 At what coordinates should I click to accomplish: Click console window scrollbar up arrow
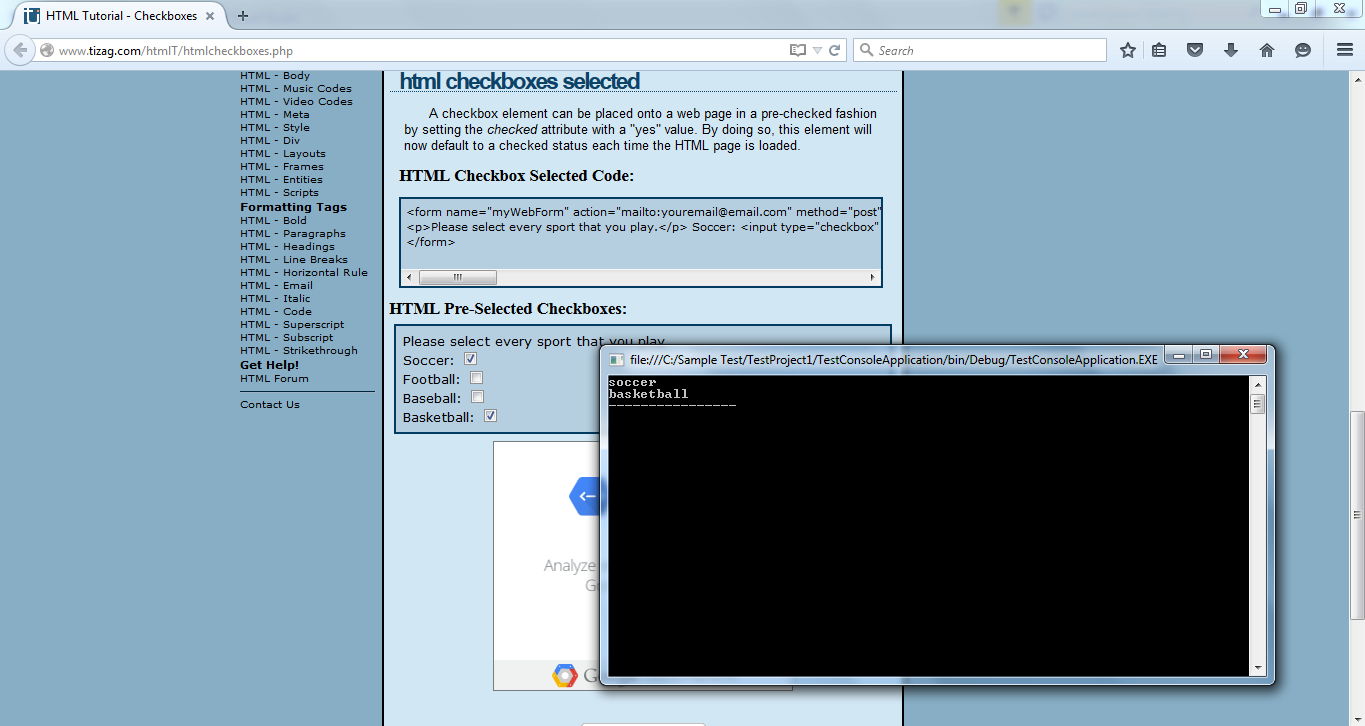pyautogui.click(x=1258, y=384)
